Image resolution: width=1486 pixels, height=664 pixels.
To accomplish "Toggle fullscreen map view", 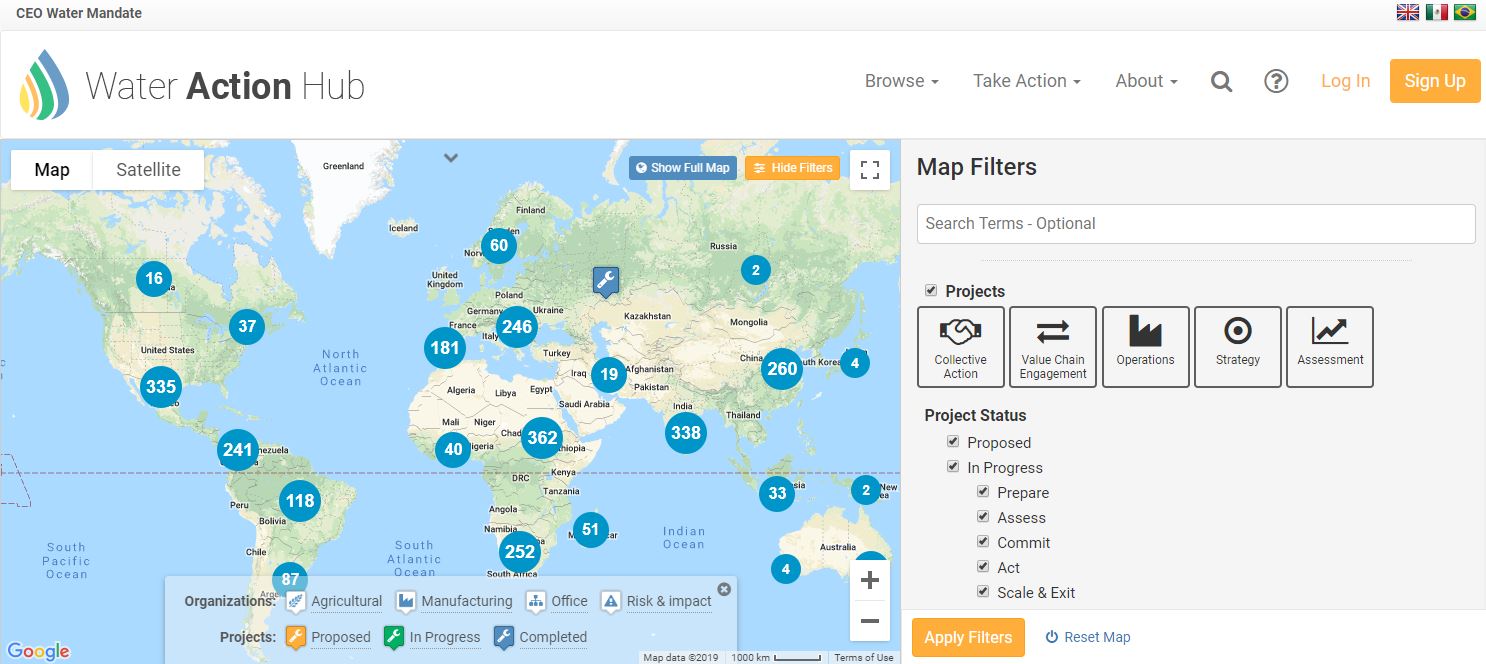I will (x=869, y=169).
